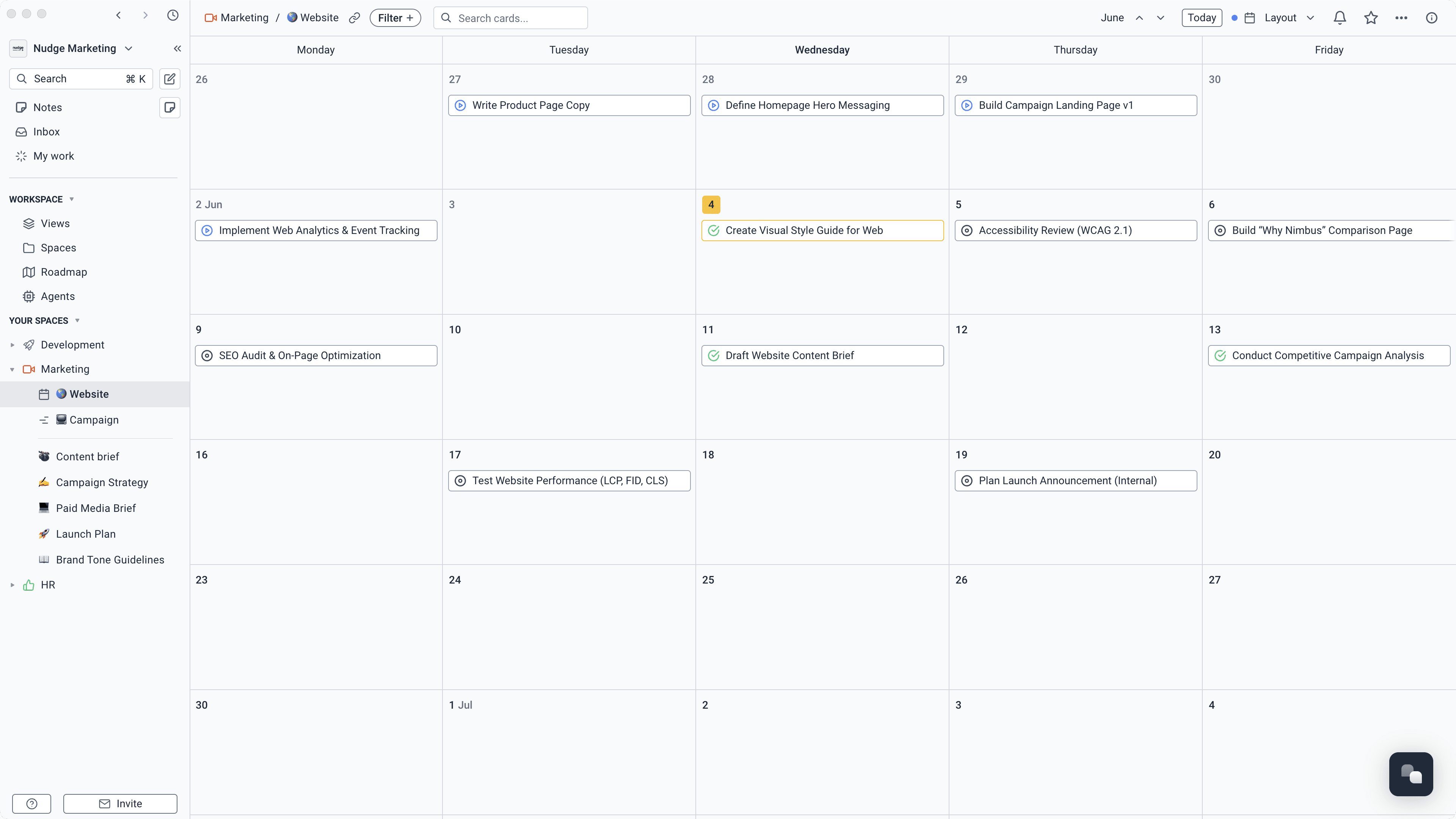Focus the sidebar Search box

point(81,78)
